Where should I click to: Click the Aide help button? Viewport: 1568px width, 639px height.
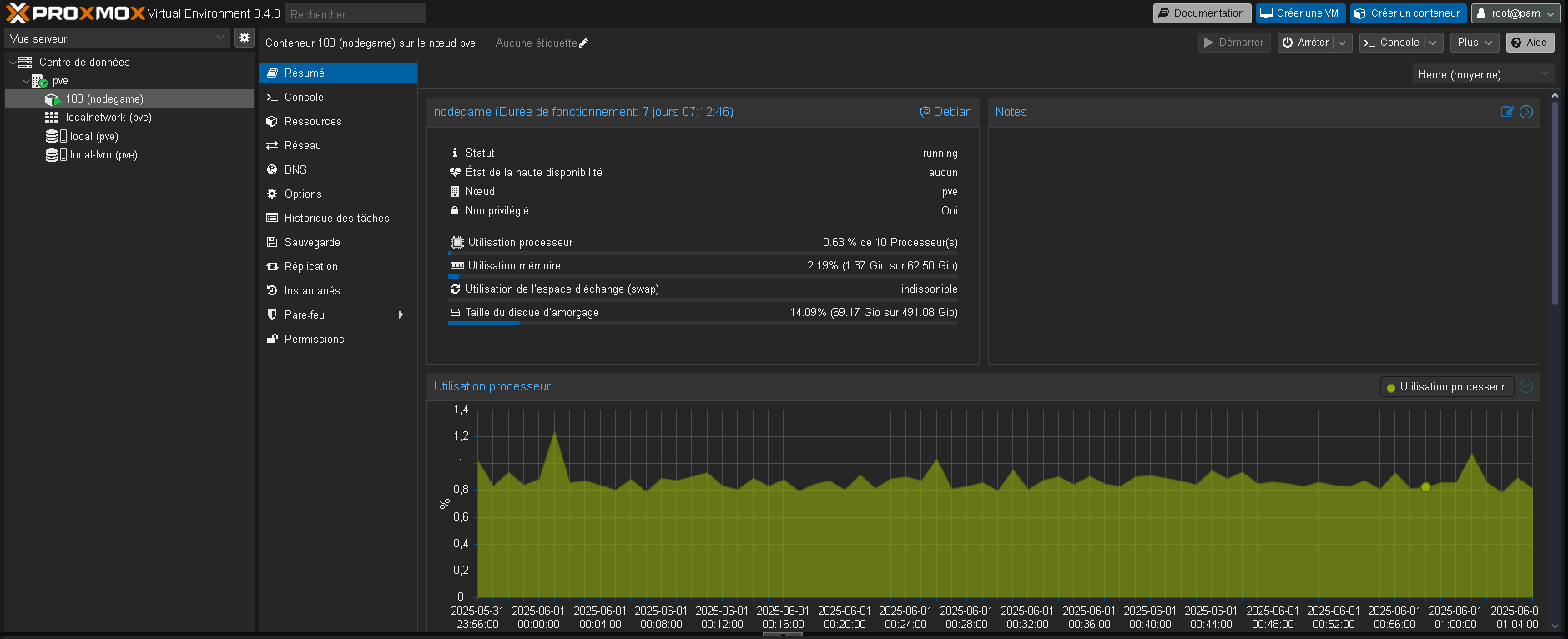click(1530, 43)
